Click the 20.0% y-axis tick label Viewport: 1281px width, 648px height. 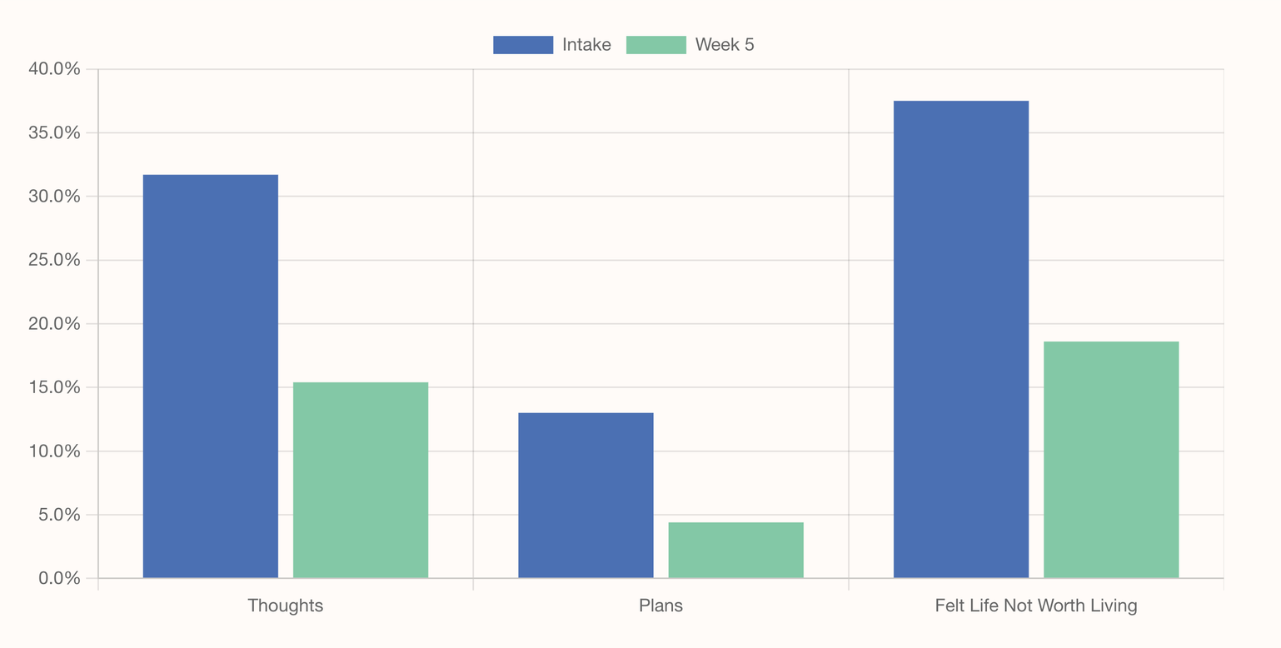tap(54, 324)
